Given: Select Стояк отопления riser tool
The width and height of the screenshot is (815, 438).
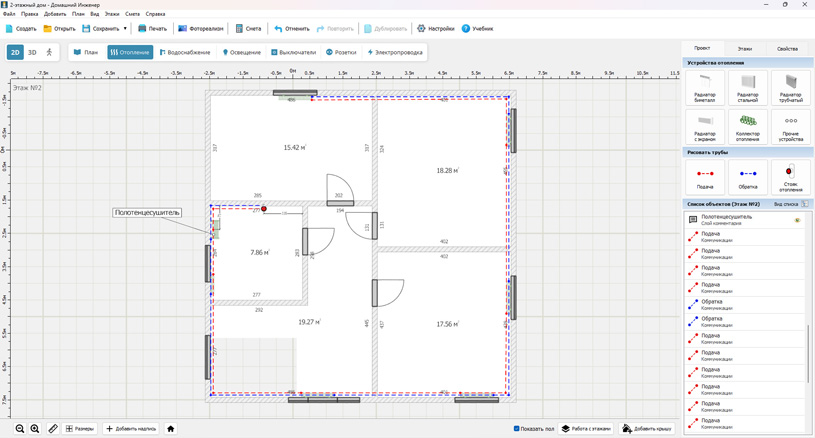Looking at the screenshot, I should 791,177.
